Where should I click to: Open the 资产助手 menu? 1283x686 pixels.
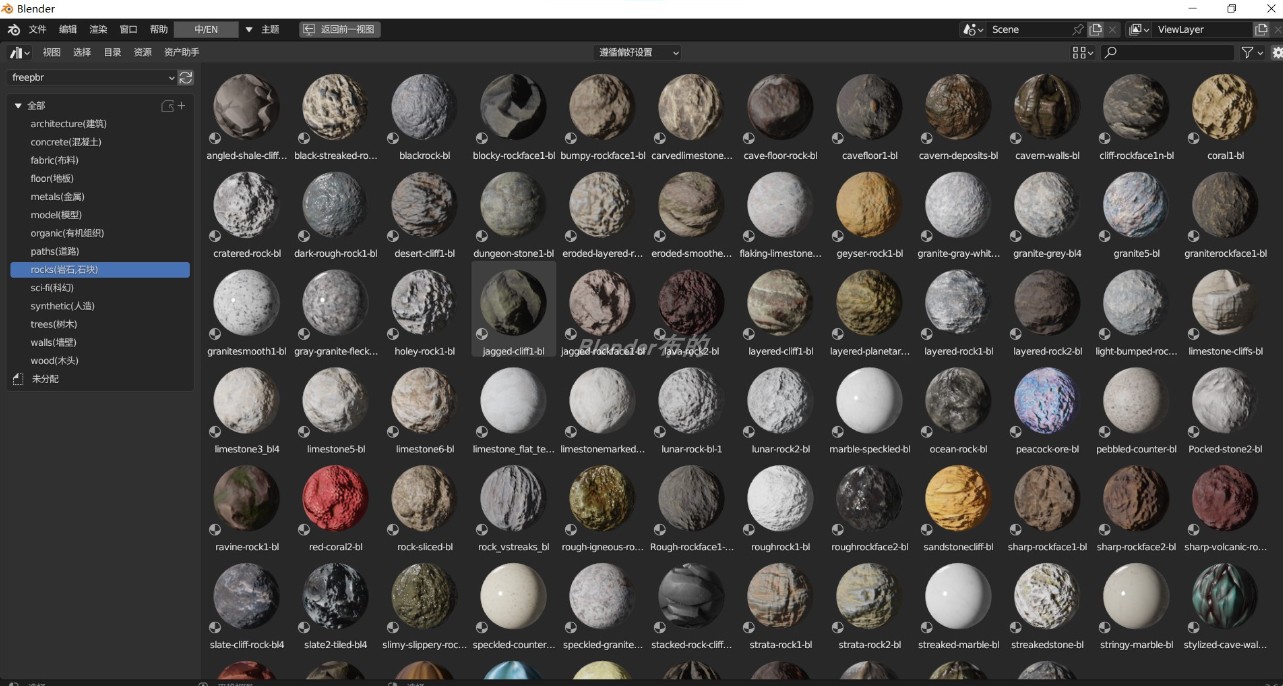click(x=182, y=53)
